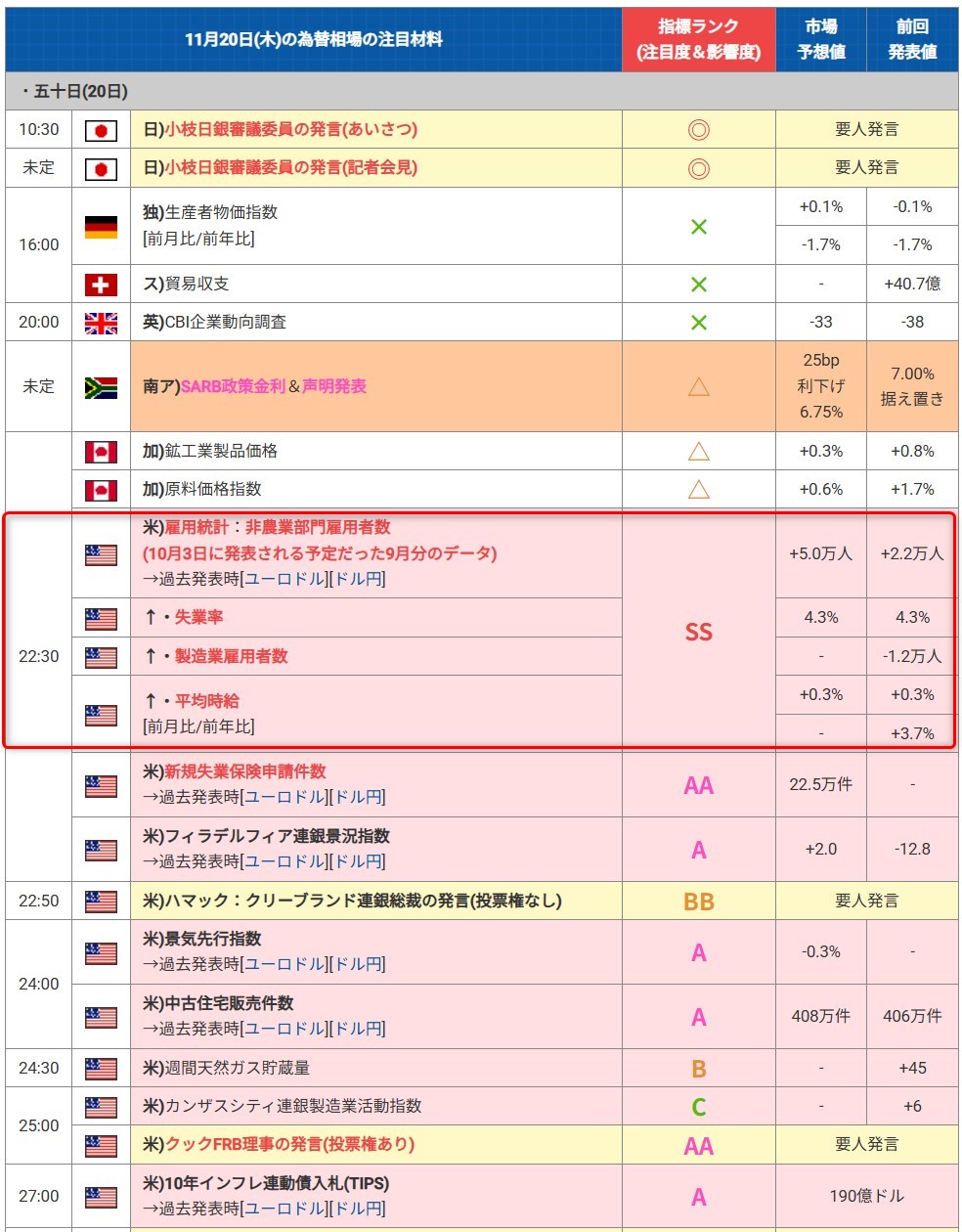Click the South Africa flag in SARB row
962x1232 pixels.
[101, 387]
